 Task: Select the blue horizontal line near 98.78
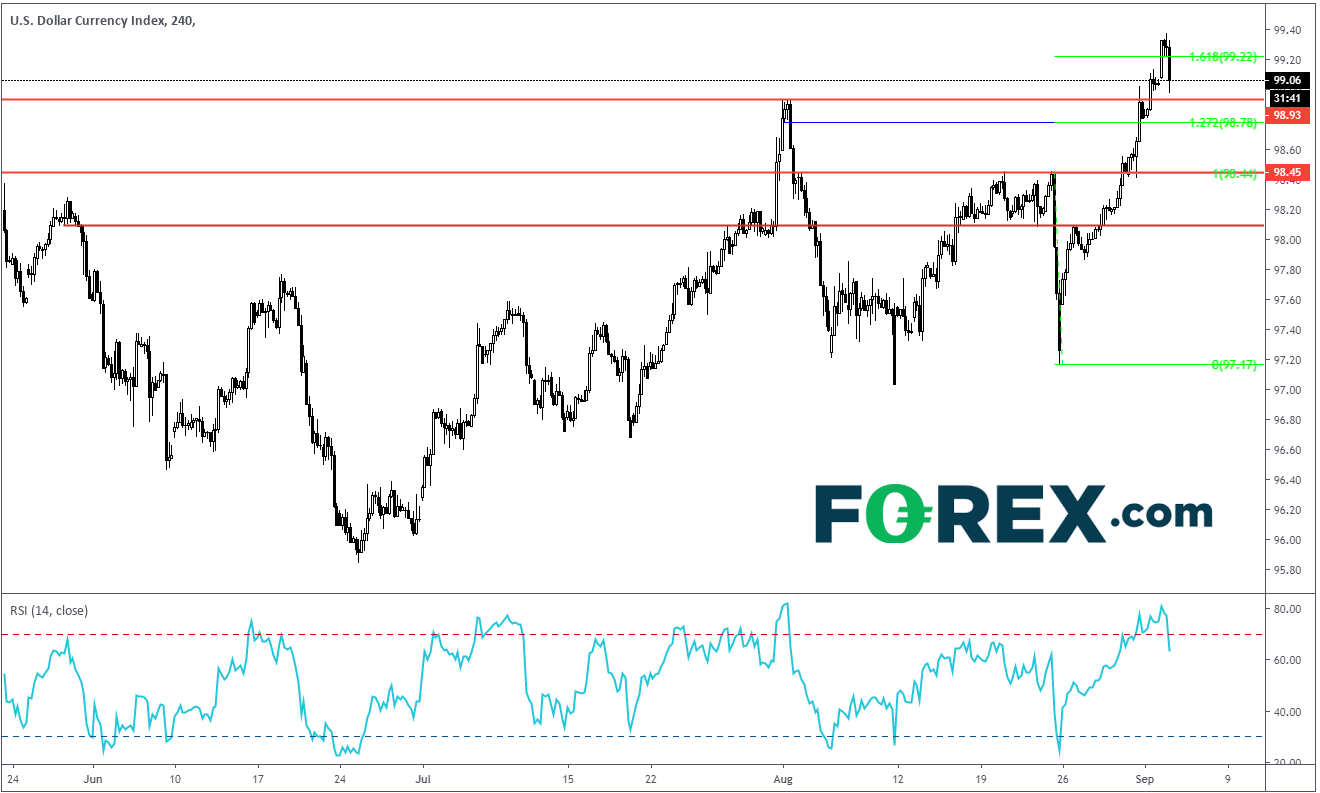click(920, 122)
